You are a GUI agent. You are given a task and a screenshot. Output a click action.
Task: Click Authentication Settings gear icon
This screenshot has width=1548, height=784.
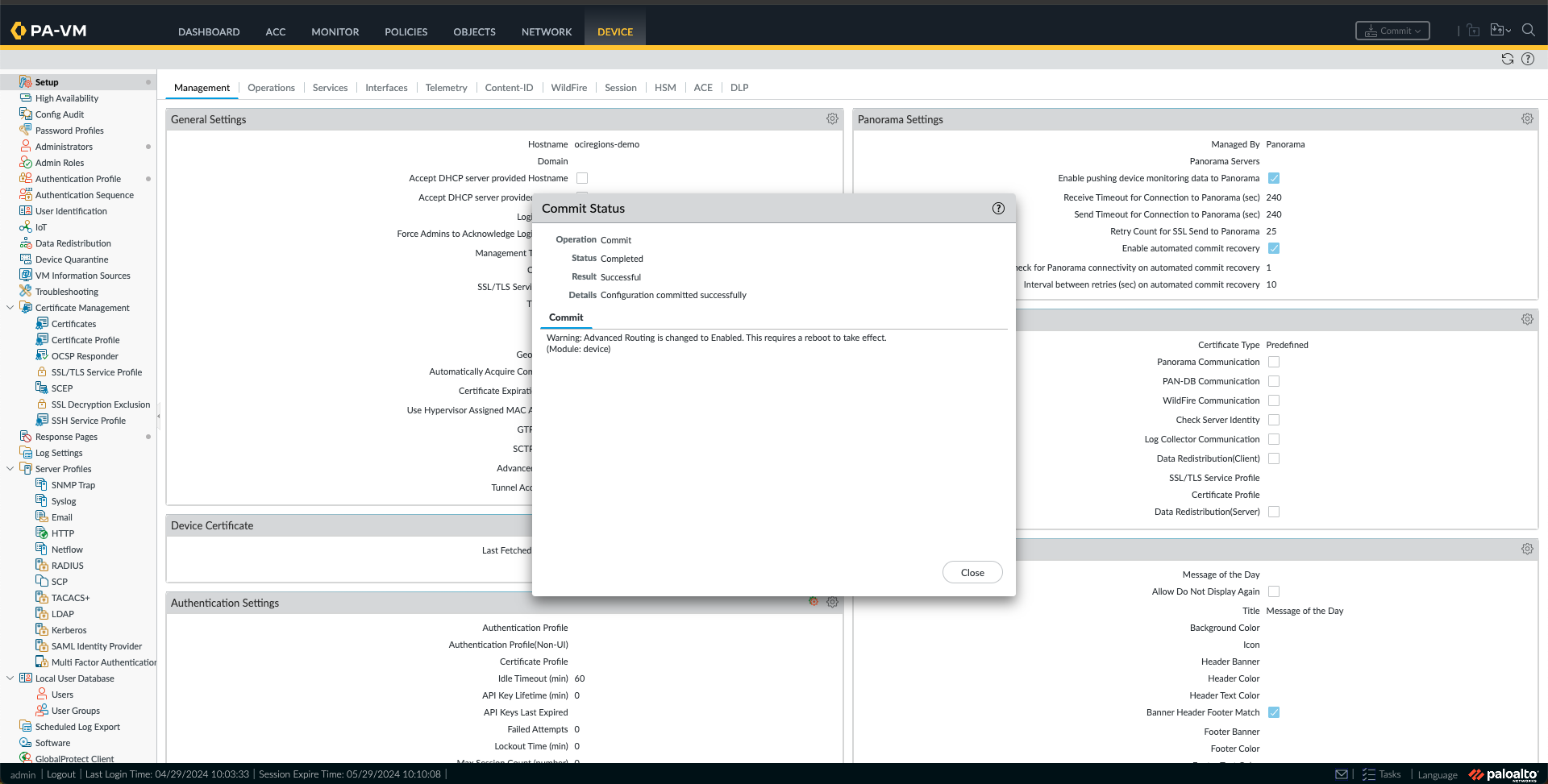(832, 603)
